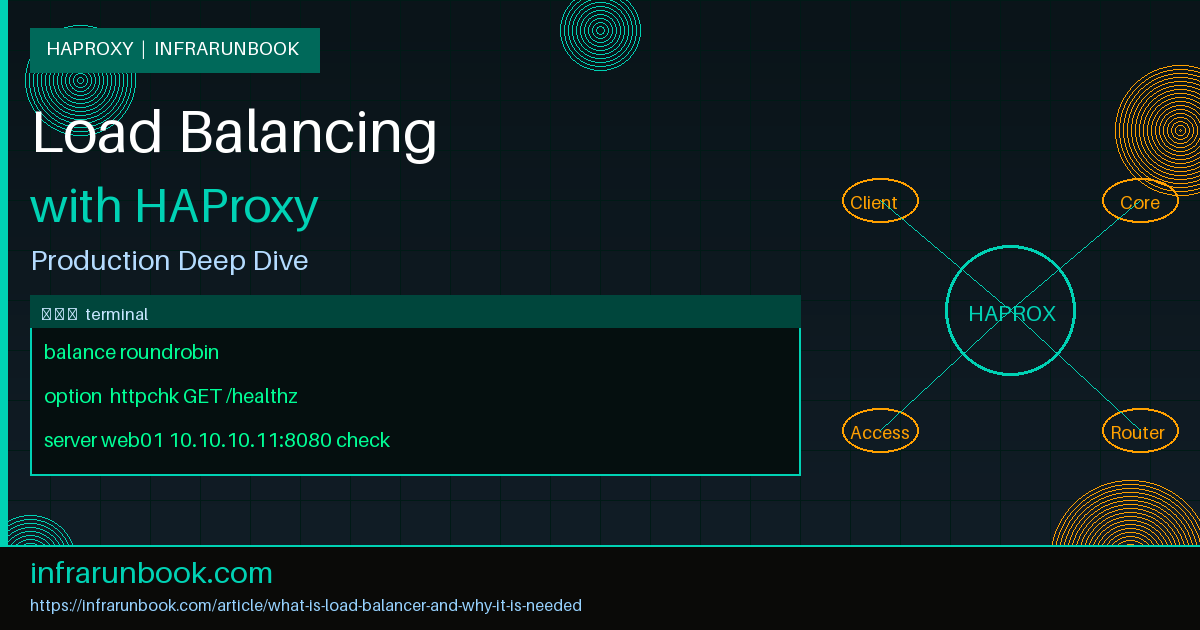Toggle the first terminal window control dot
Viewport: 1200px width, 630px height.
(46, 312)
